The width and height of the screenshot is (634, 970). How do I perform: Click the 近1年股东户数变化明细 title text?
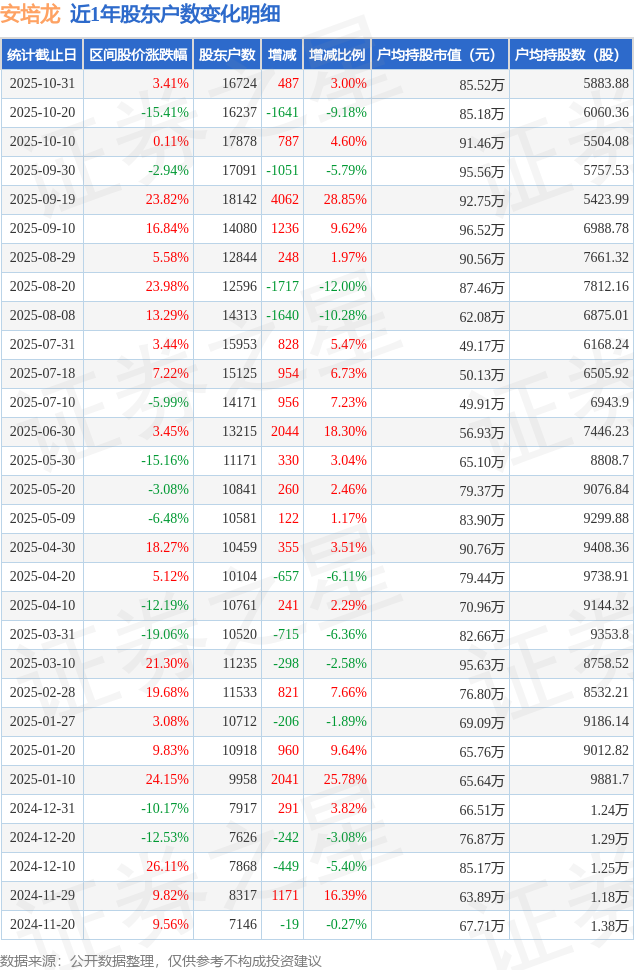pyautogui.click(x=175, y=14)
